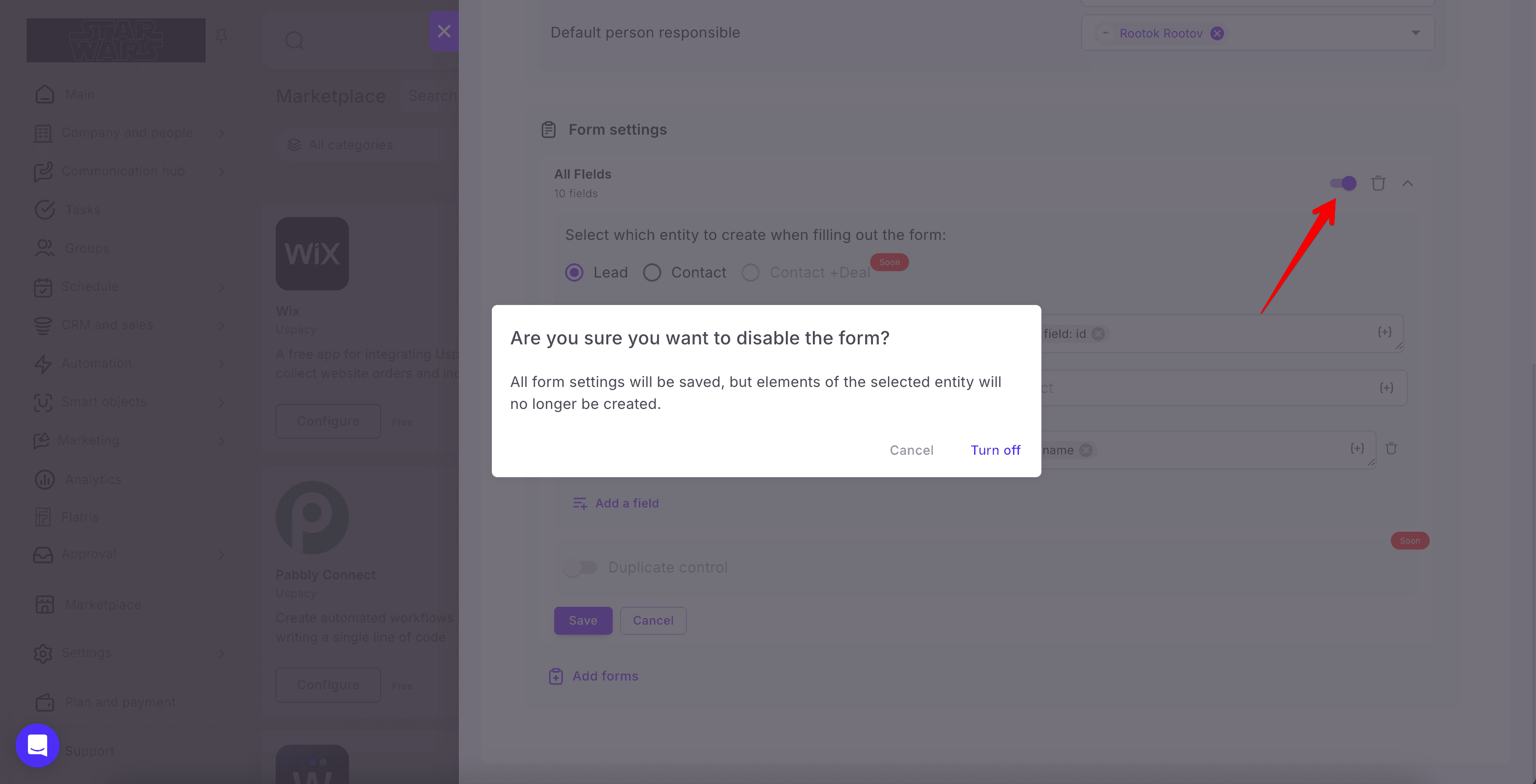Viewport: 1536px width, 784px height.
Task: Select the Contact radio button
Action: click(652, 272)
